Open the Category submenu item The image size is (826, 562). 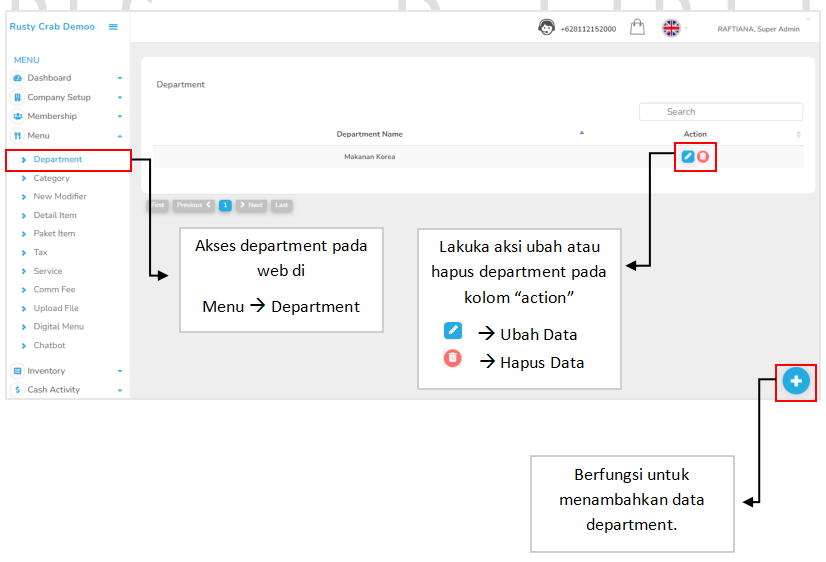pos(52,178)
